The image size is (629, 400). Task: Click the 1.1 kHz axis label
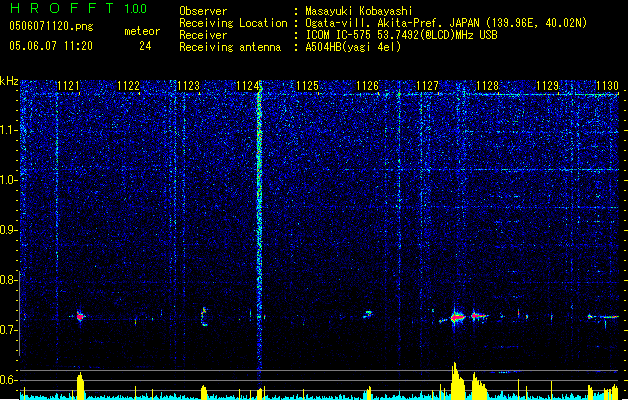pos(9,130)
